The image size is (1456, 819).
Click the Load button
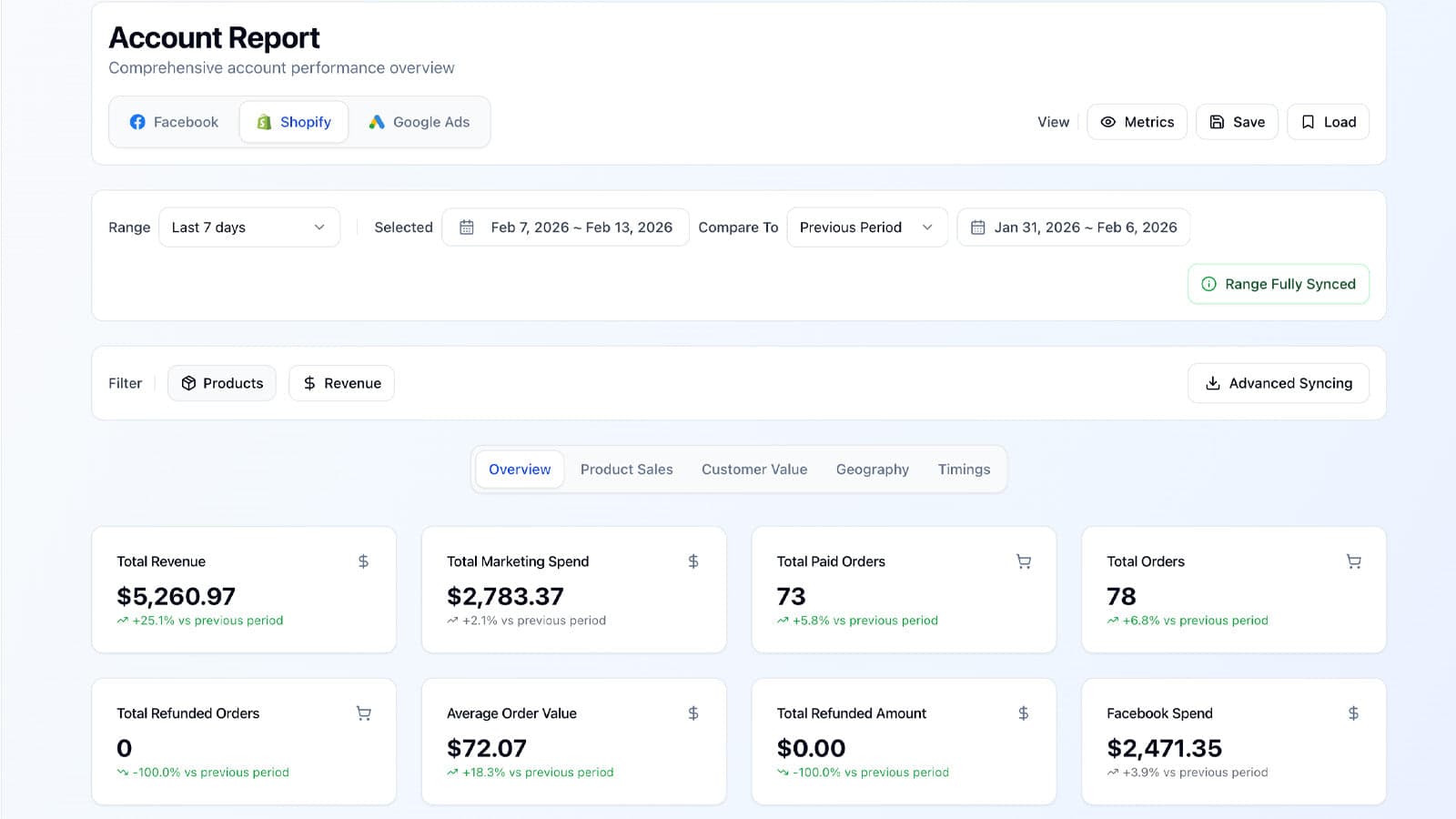coord(1329,122)
